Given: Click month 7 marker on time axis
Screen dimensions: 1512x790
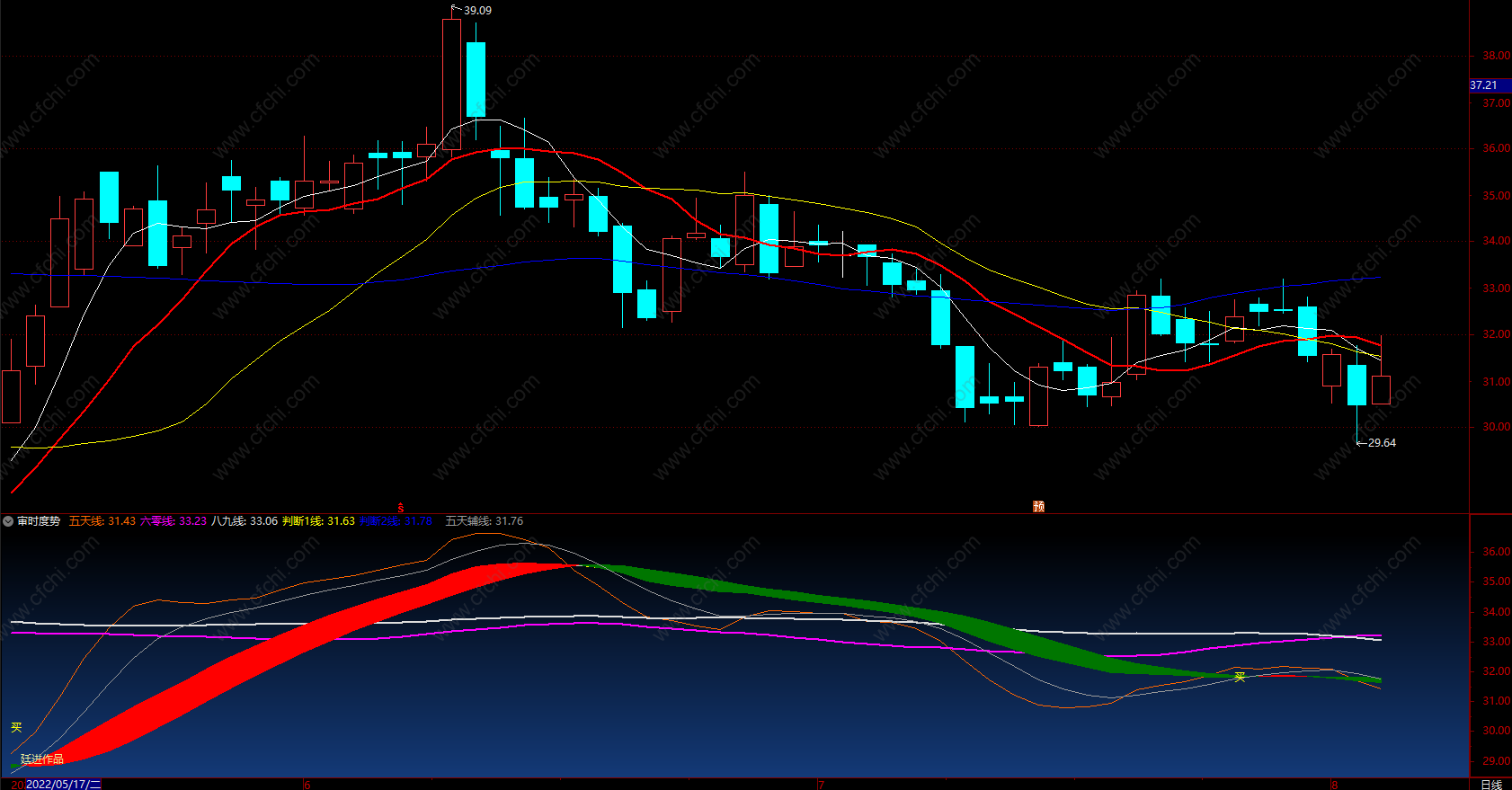Looking at the screenshot, I should coord(821,785).
